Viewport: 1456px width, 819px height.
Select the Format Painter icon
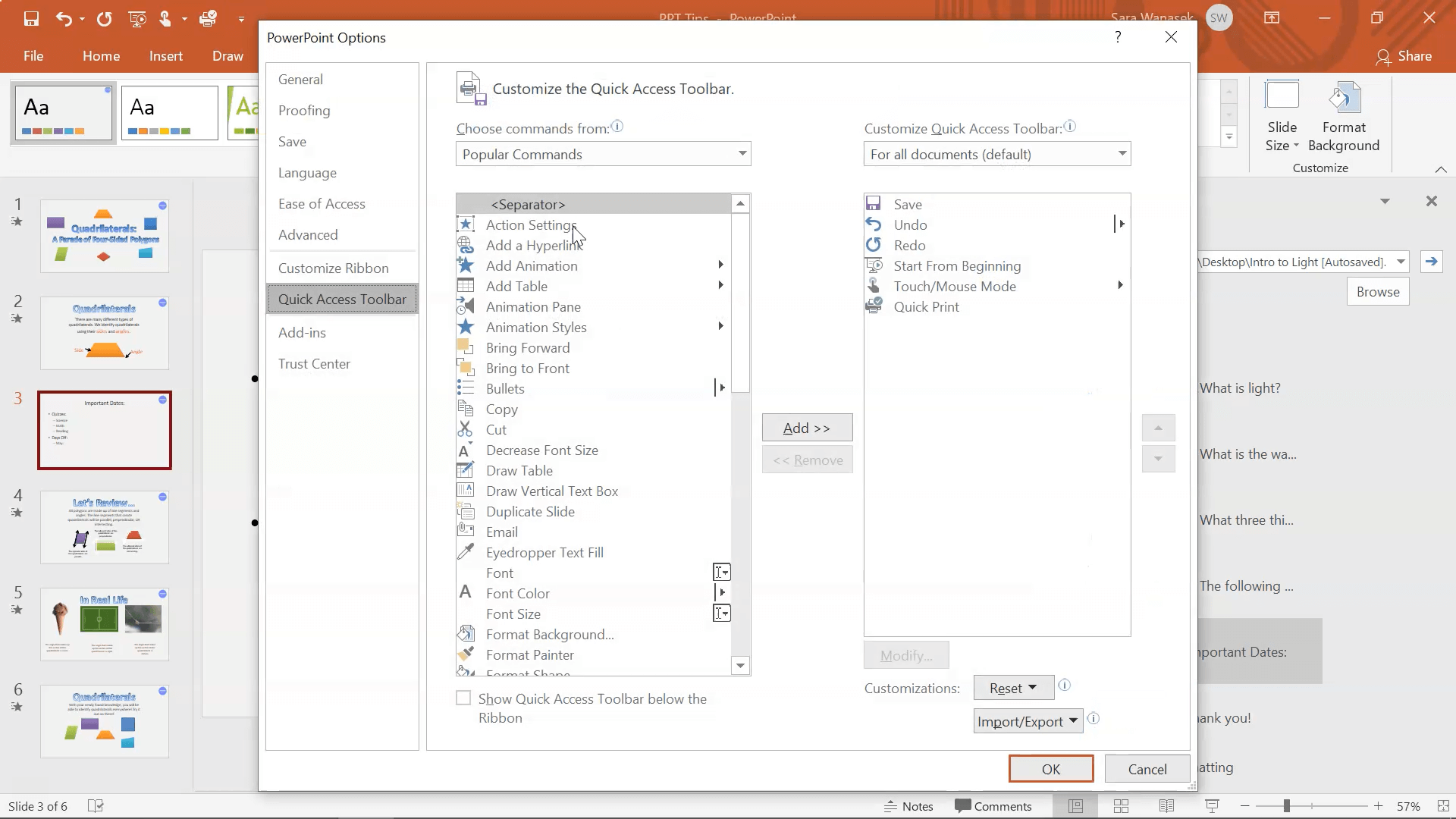pyautogui.click(x=465, y=654)
